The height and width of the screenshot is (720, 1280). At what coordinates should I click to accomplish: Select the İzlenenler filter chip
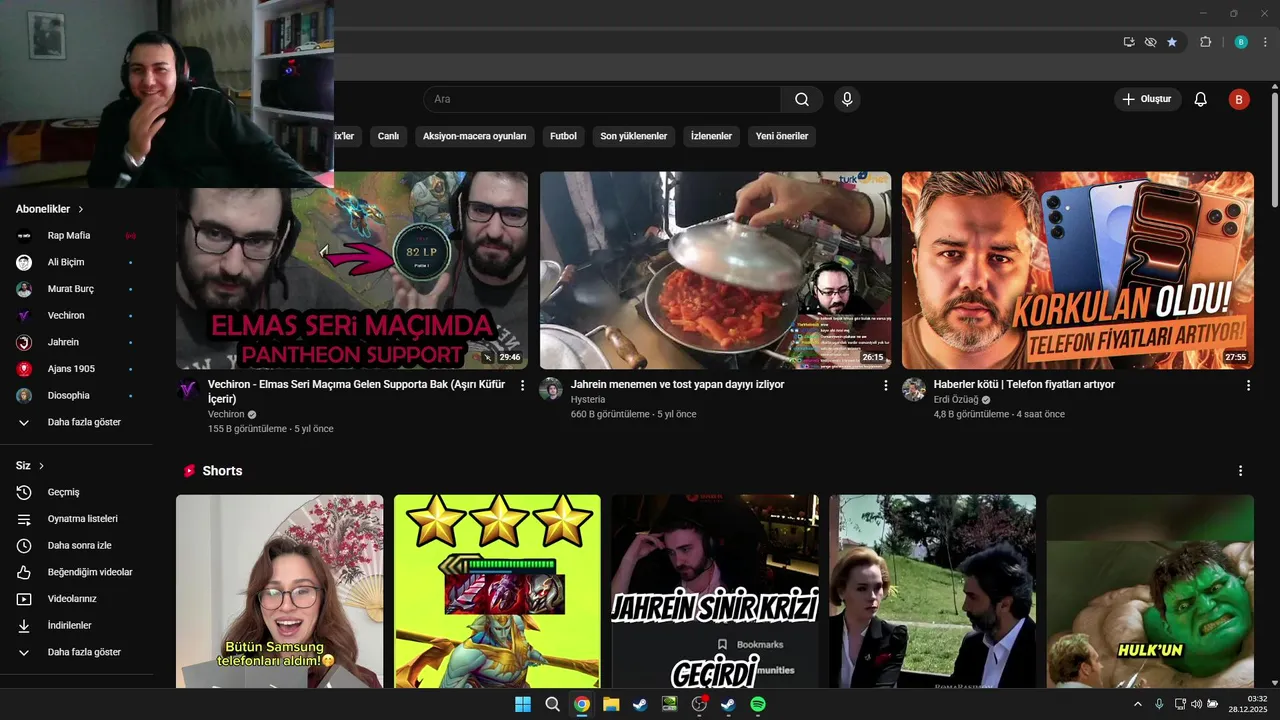(711, 136)
